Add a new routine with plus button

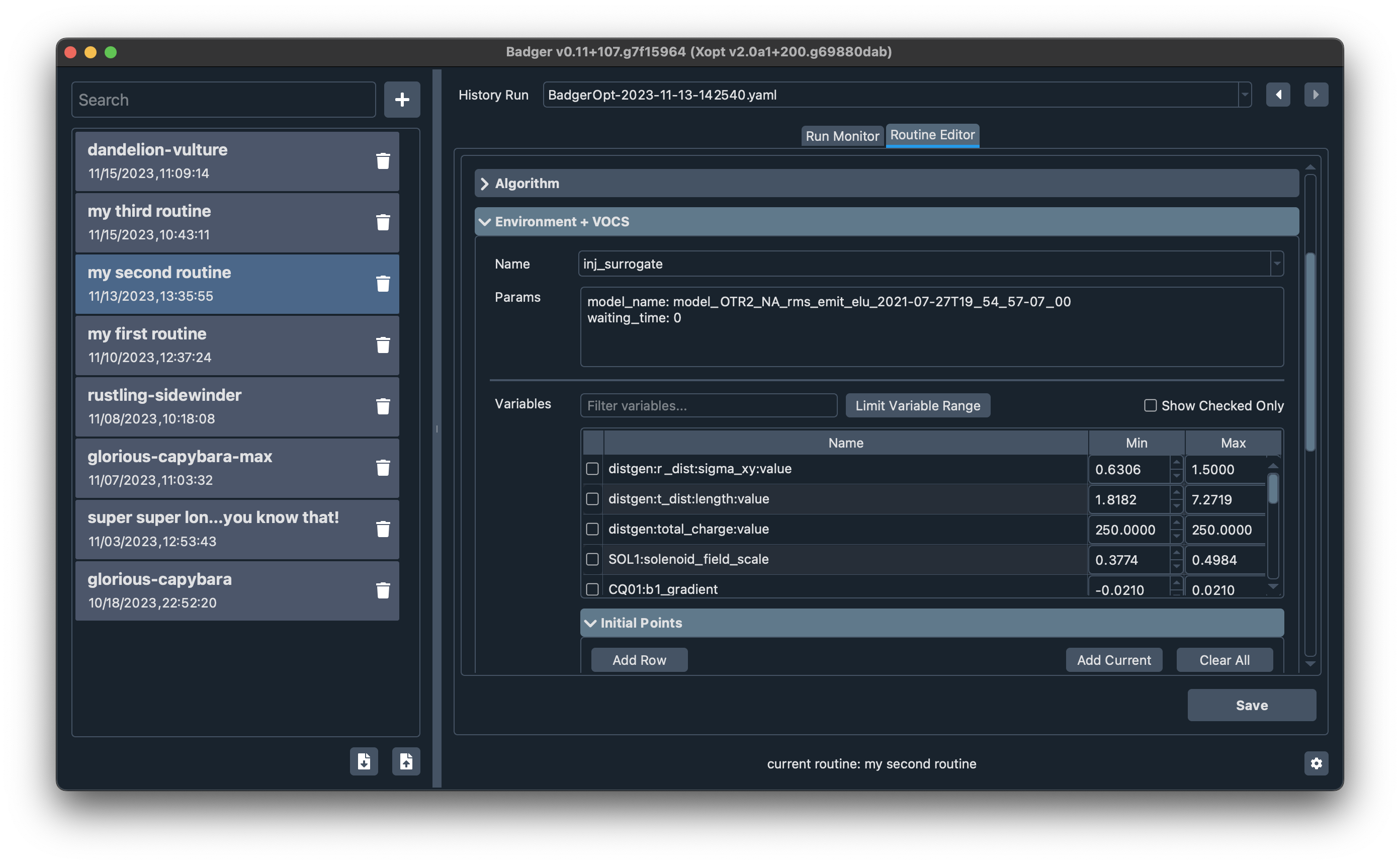coord(402,100)
